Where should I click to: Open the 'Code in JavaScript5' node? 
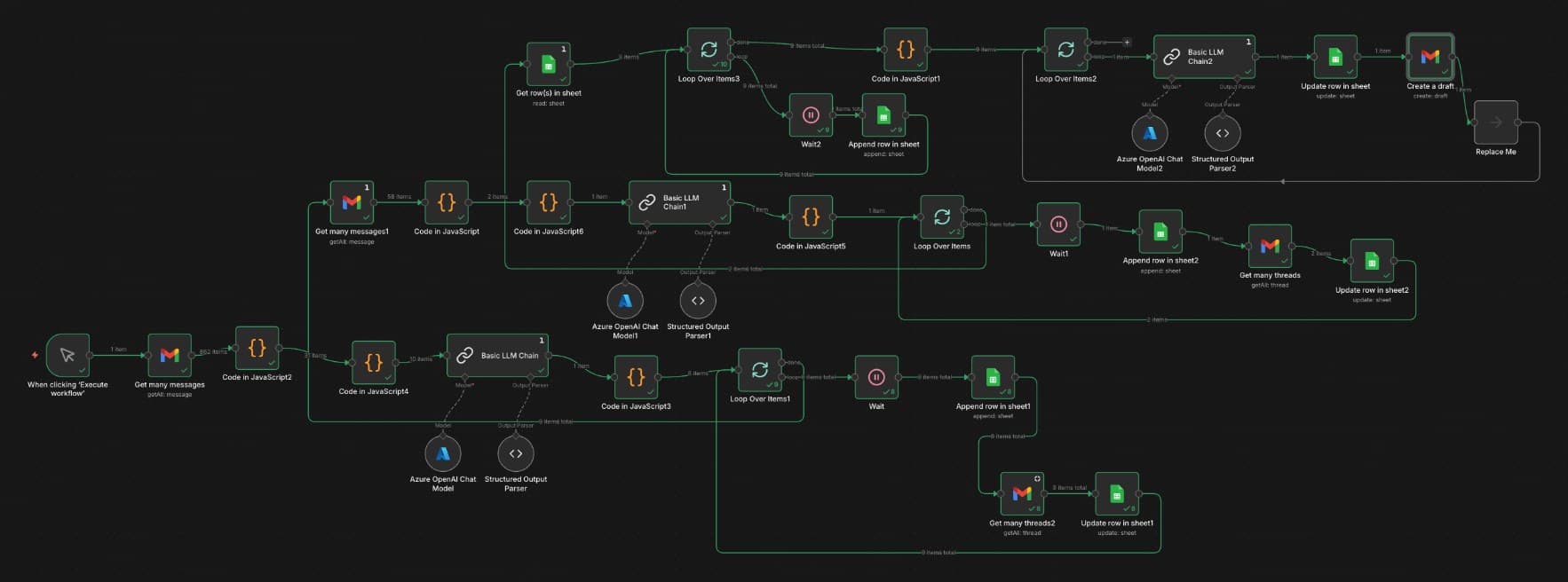tap(811, 217)
